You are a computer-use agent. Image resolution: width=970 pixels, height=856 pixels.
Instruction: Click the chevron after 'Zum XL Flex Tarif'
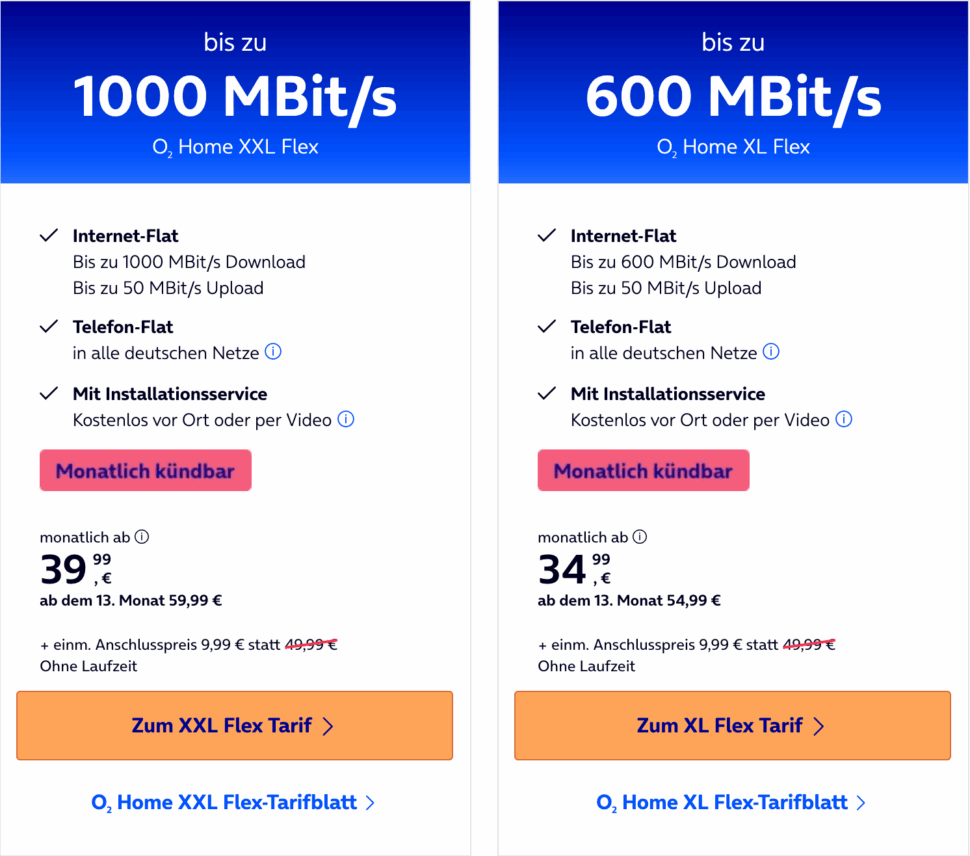click(819, 726)
